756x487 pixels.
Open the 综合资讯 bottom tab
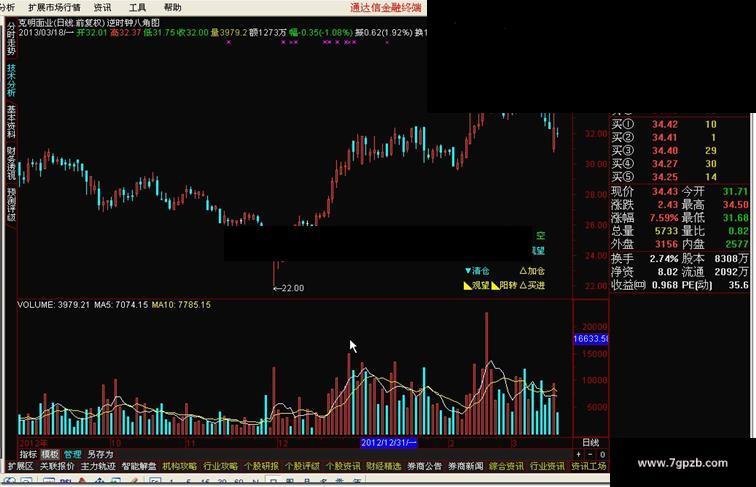(x=506, y=466)
